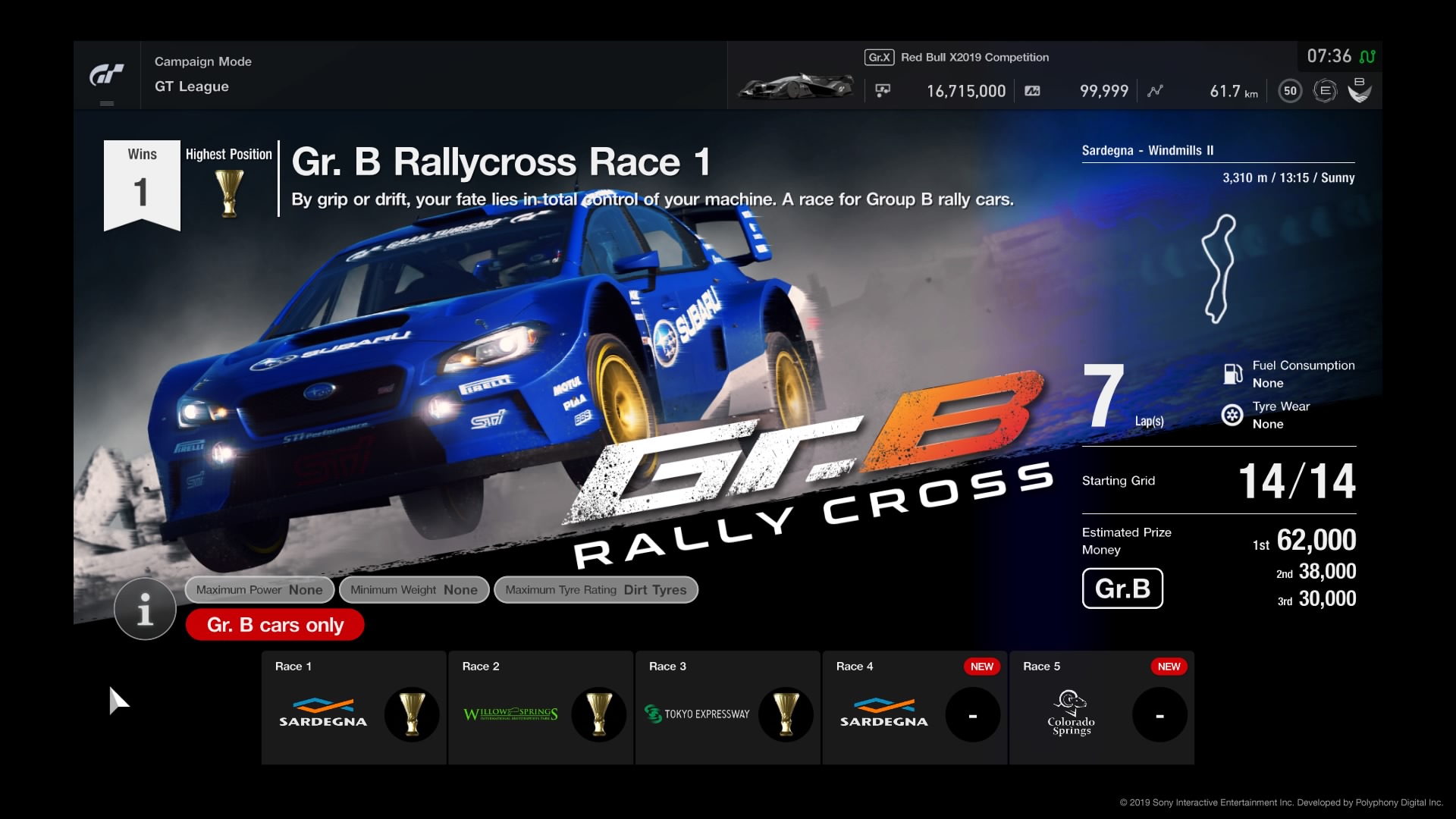Select the Race 2 tab label
The width and height of the screenshot is (1456, 819).
tap(481, 667)
